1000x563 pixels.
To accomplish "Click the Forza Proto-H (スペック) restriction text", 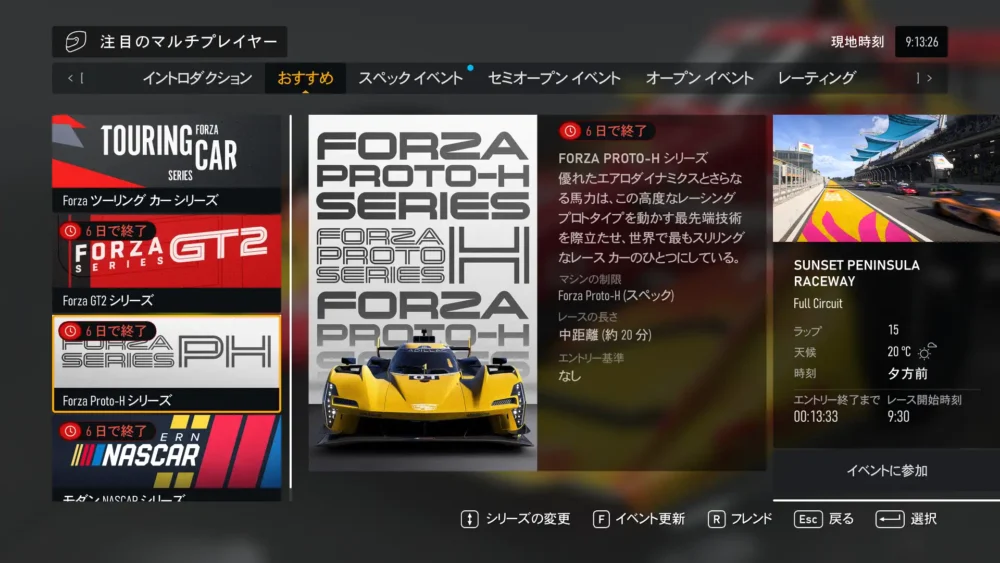I will coord(616,295).
